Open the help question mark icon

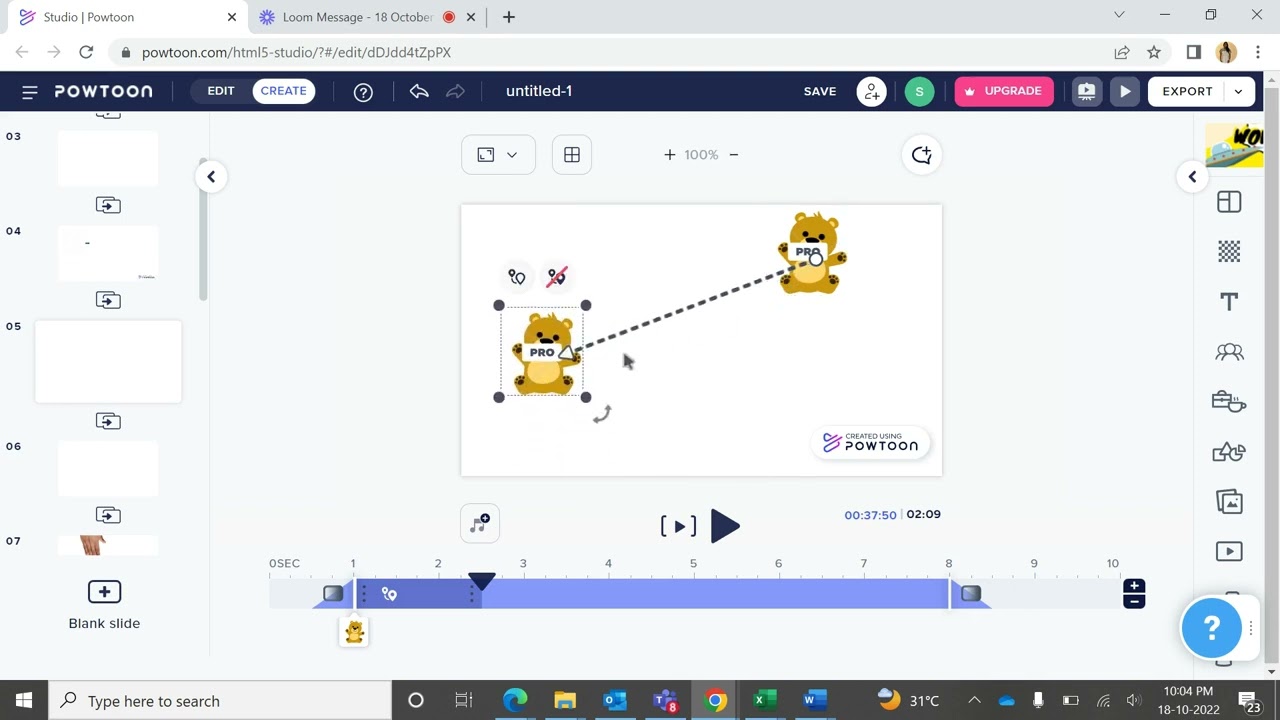(363, 92)
